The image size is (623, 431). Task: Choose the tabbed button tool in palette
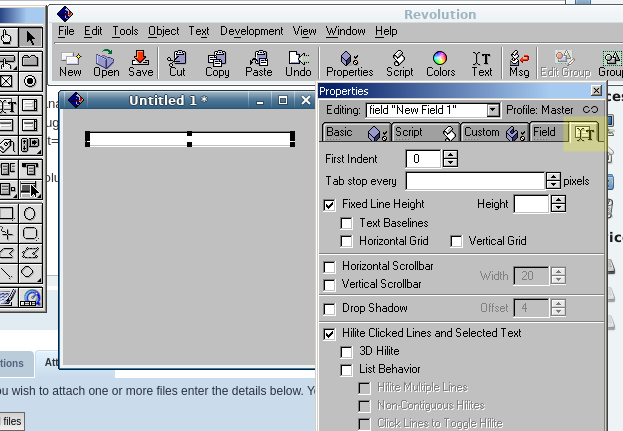point(30,61)
